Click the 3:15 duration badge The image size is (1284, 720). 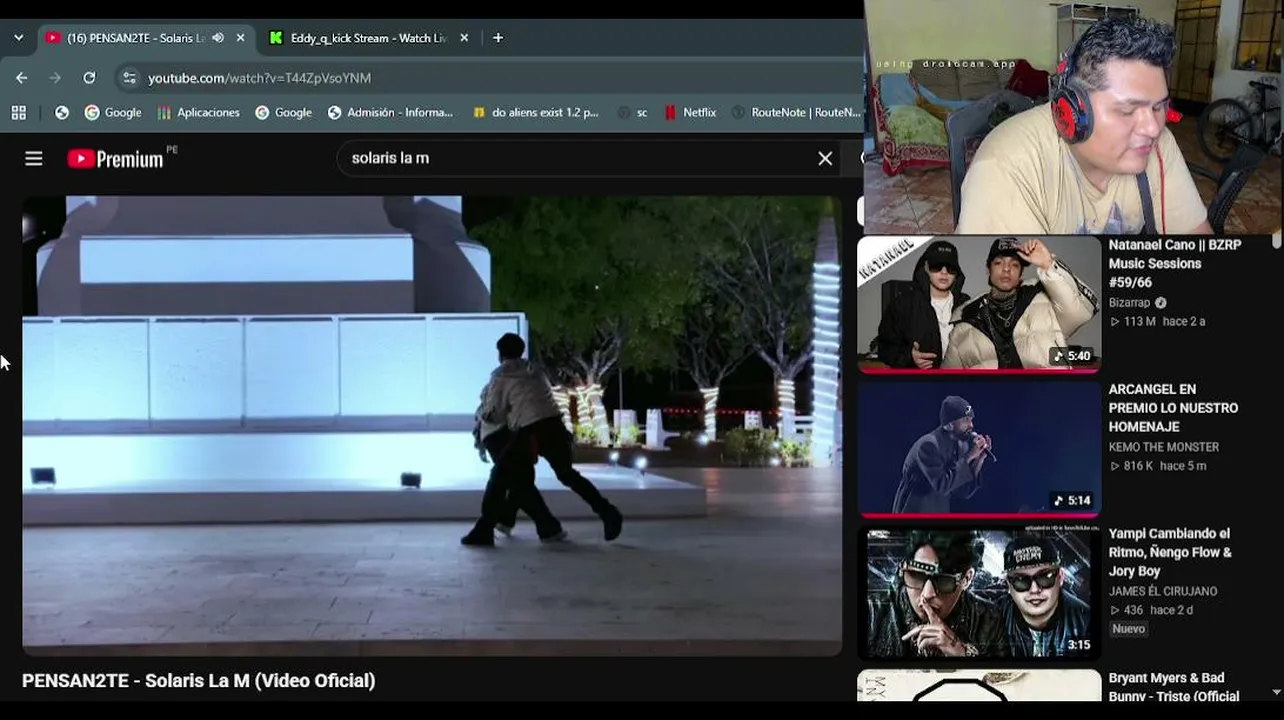point(1078,645)
